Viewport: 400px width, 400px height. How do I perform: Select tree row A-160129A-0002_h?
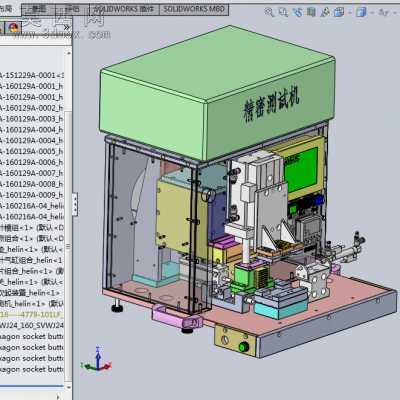[32, 108]
